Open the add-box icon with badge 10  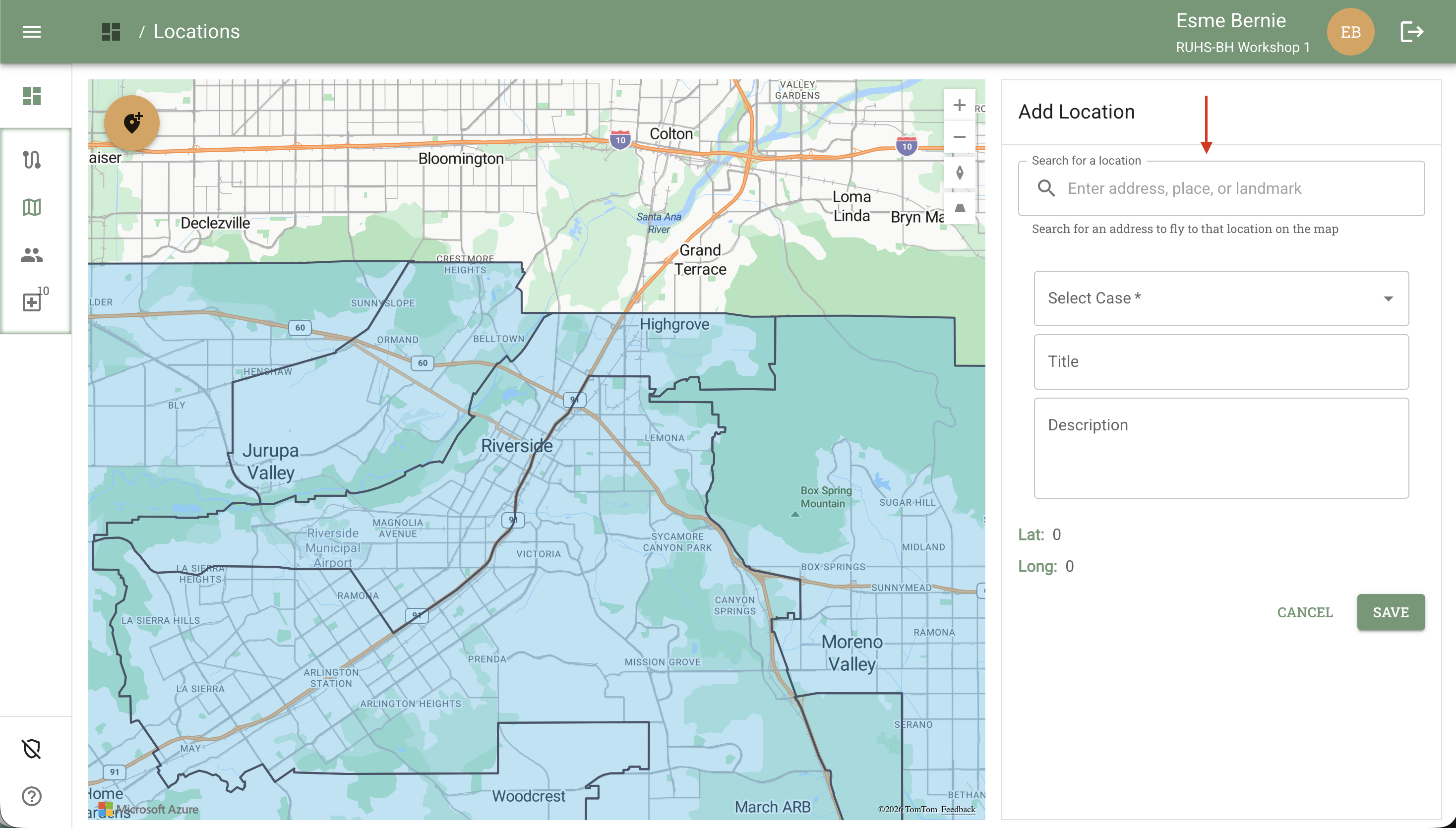[32, 302]
